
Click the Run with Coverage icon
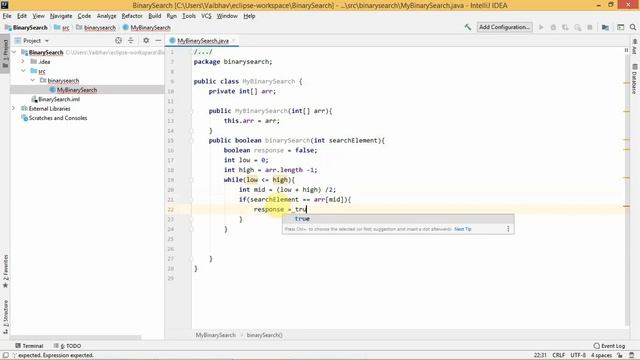coord(565,27)
